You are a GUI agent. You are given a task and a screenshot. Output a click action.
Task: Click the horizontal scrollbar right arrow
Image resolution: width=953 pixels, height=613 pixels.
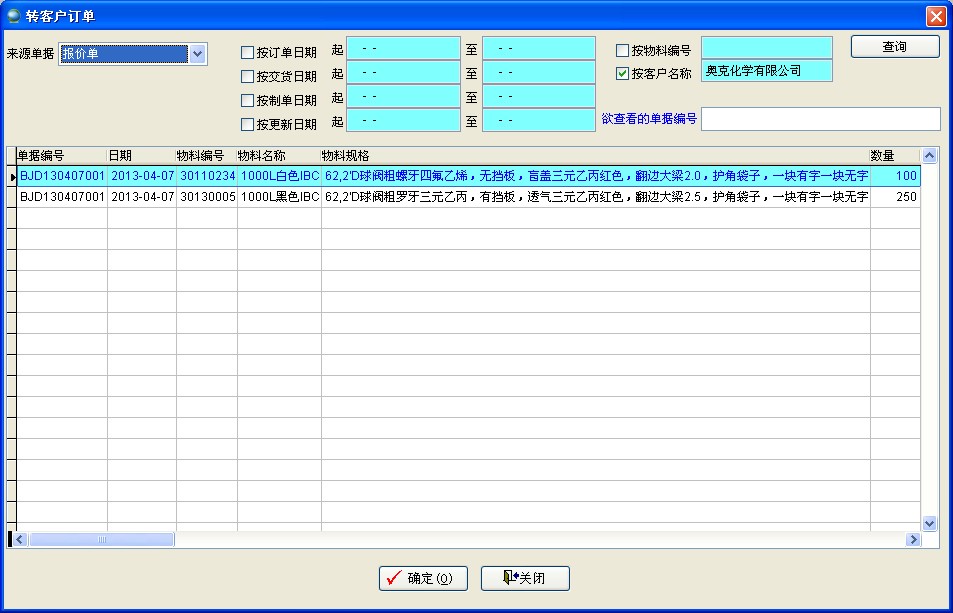[x=913, y=540]
